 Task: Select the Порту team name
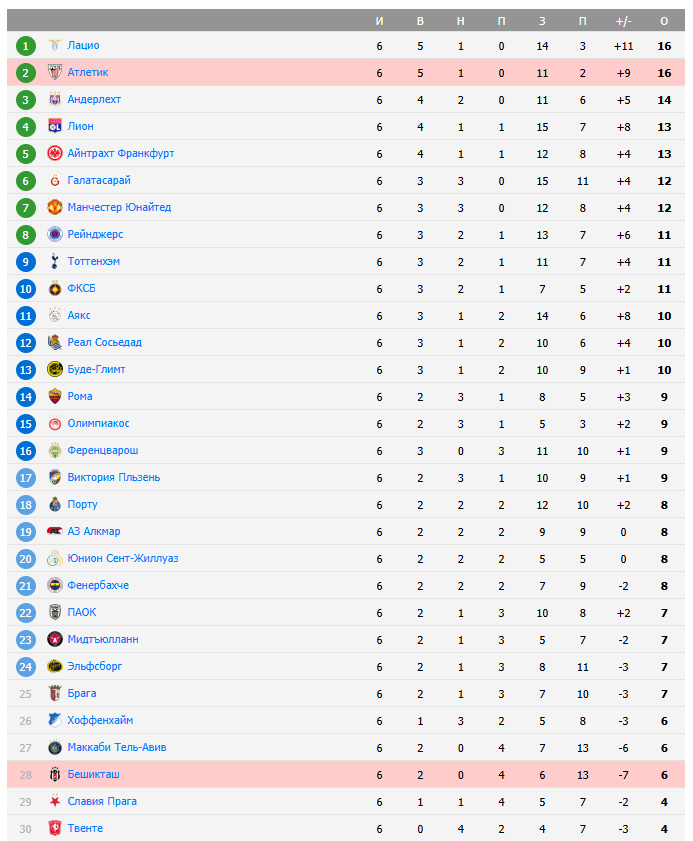pyautogui.click(x=82, y=504)
